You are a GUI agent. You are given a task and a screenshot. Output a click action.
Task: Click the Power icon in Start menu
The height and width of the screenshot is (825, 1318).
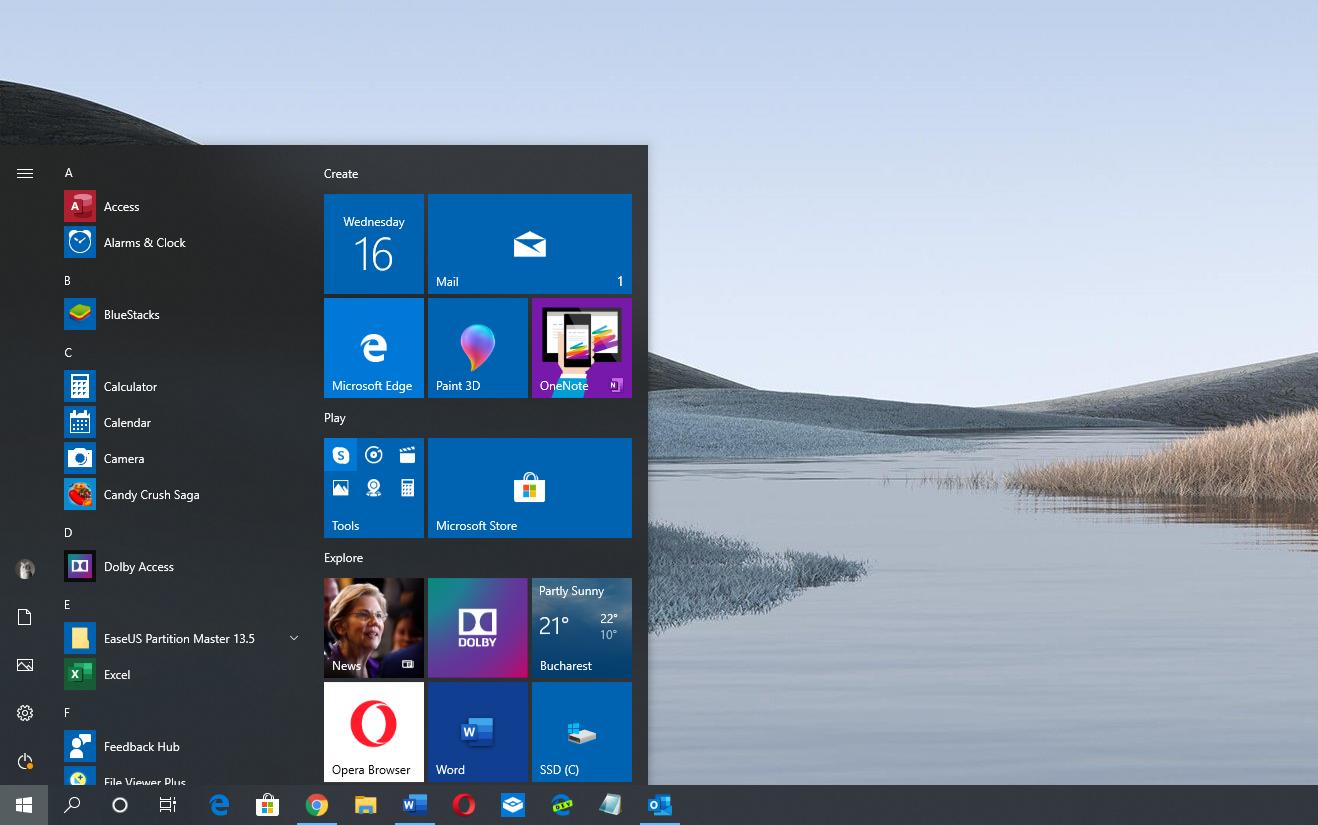click(x=25, y=761)
